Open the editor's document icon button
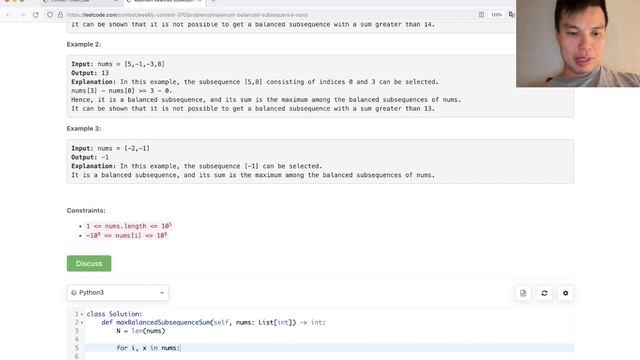 [x=523, y=293]
